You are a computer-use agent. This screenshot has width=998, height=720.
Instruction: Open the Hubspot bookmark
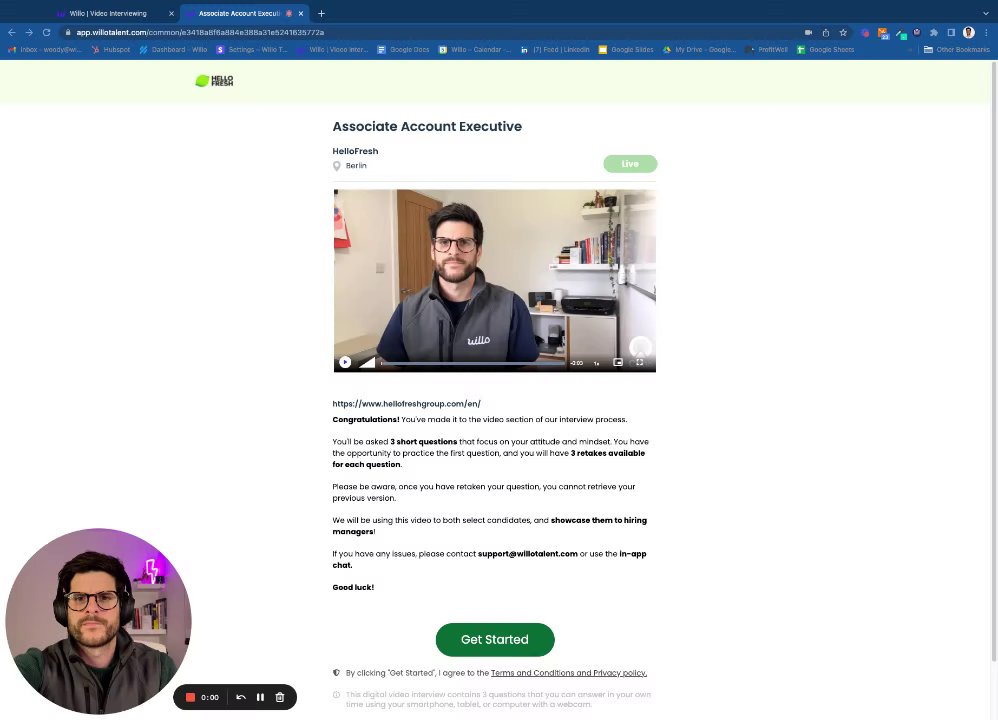click(x=111, y=50)
